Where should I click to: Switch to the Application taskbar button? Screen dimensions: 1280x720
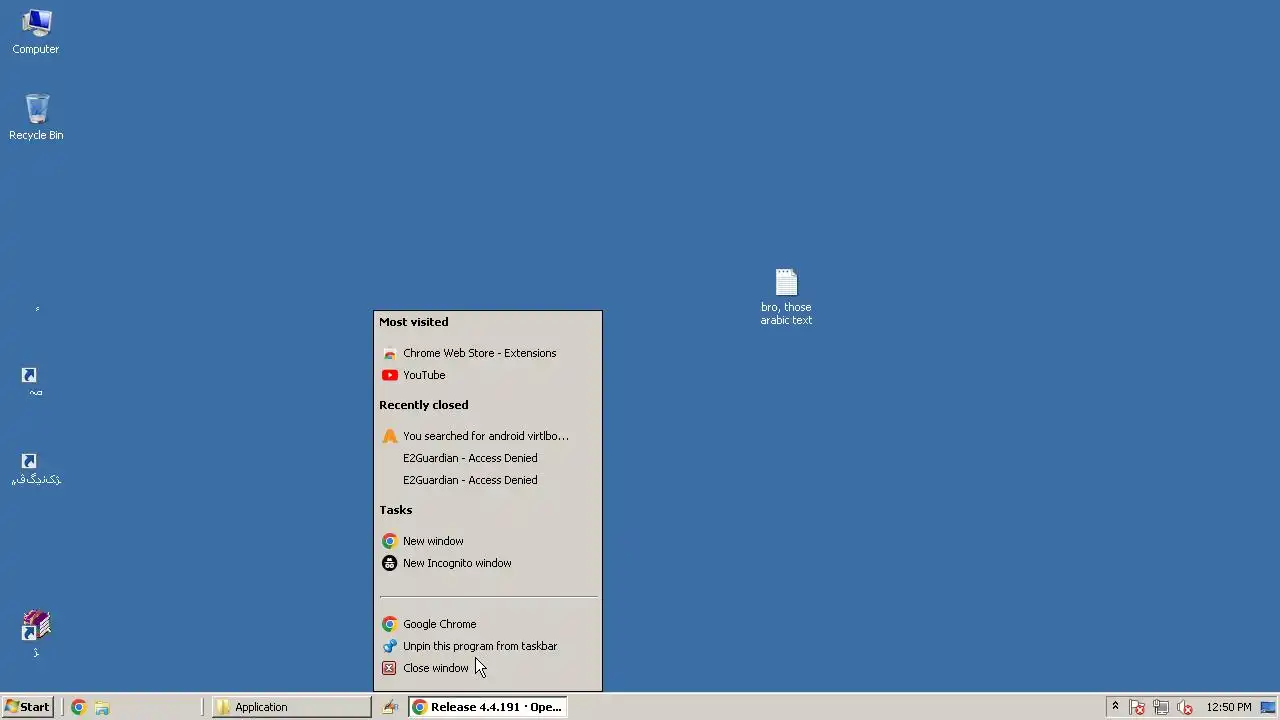[x=291, y=707]
